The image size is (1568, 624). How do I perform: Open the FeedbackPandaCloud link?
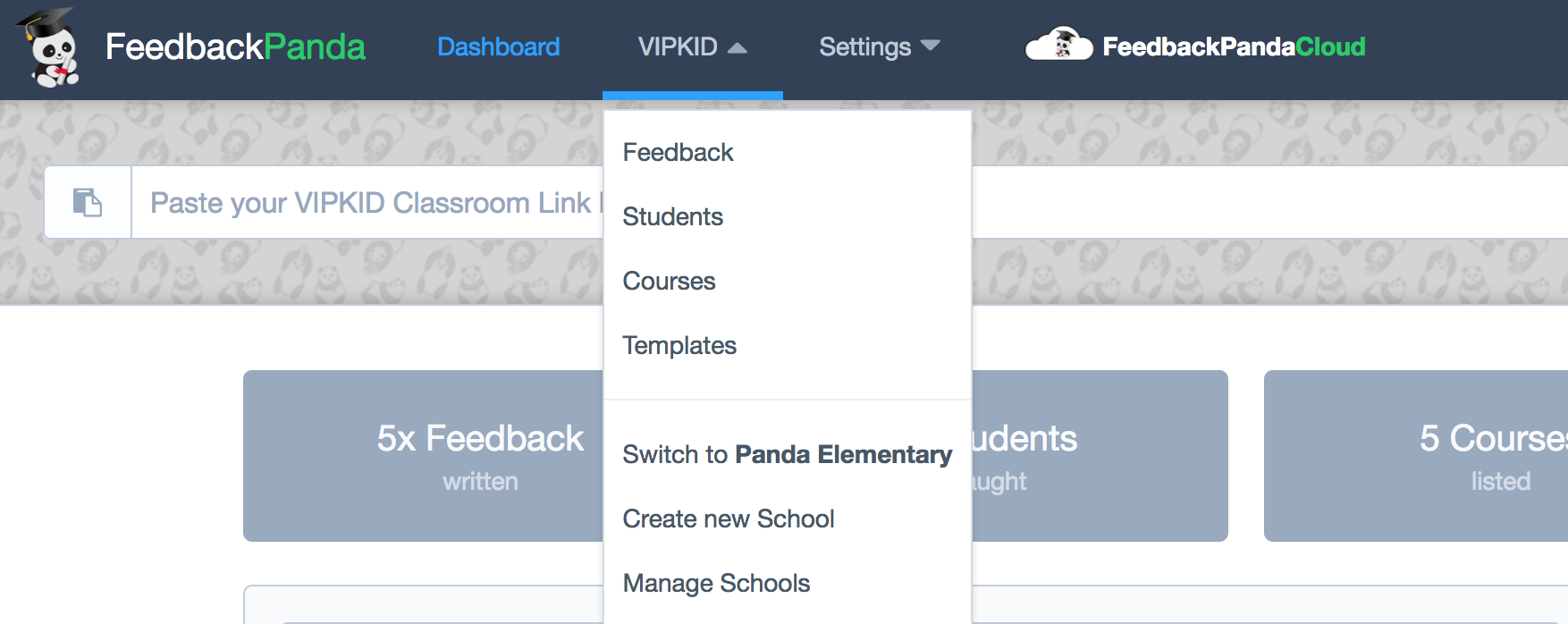[1234, 46]
